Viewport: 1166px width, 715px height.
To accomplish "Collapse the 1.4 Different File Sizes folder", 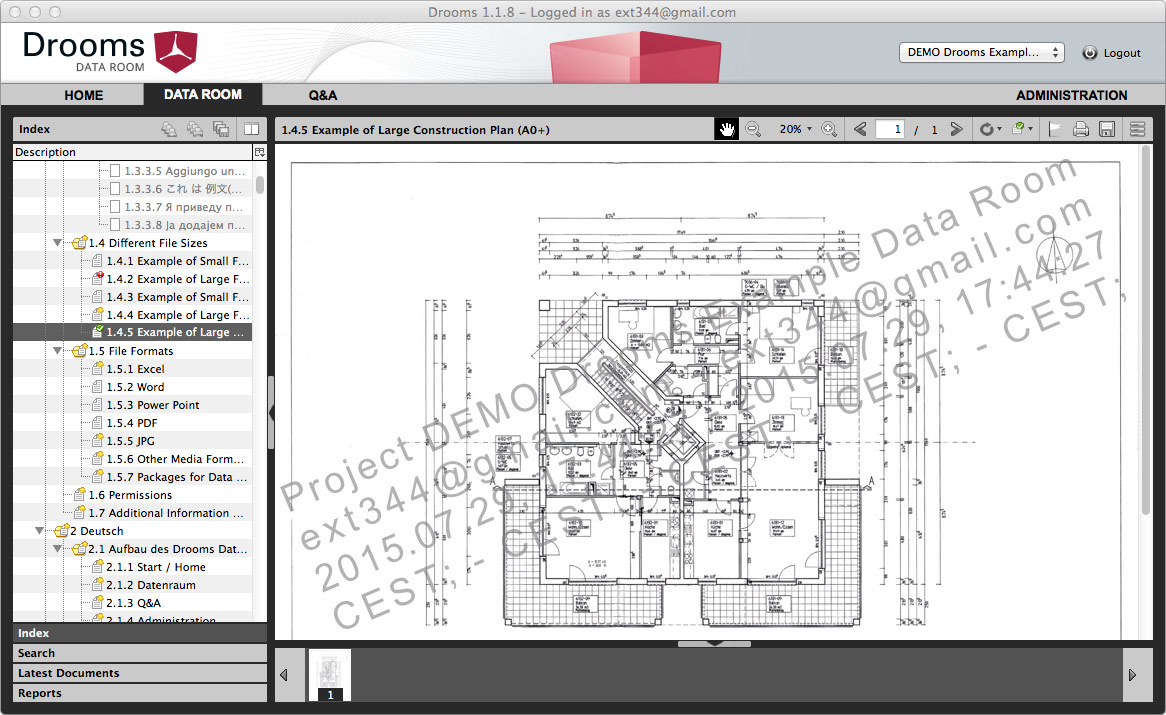I will pos(58,243).
